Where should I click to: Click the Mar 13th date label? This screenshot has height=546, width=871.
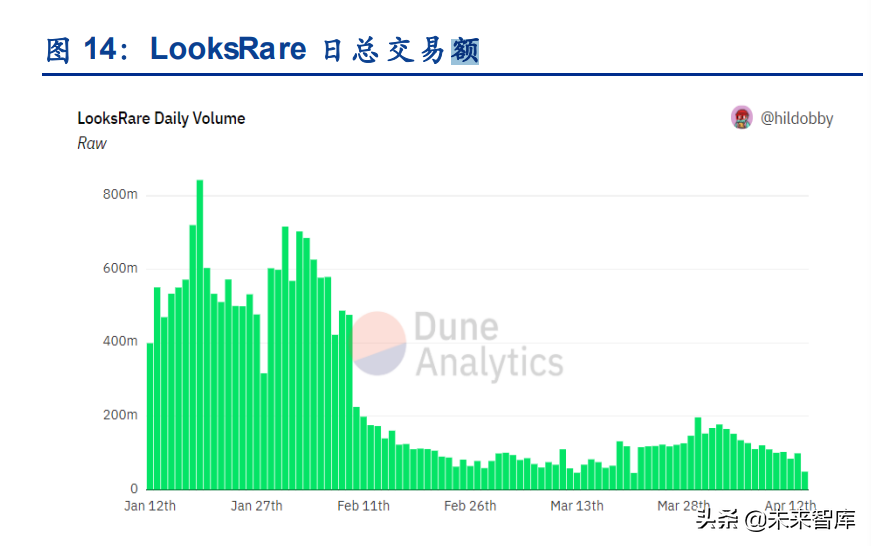(x=577, y=506)
